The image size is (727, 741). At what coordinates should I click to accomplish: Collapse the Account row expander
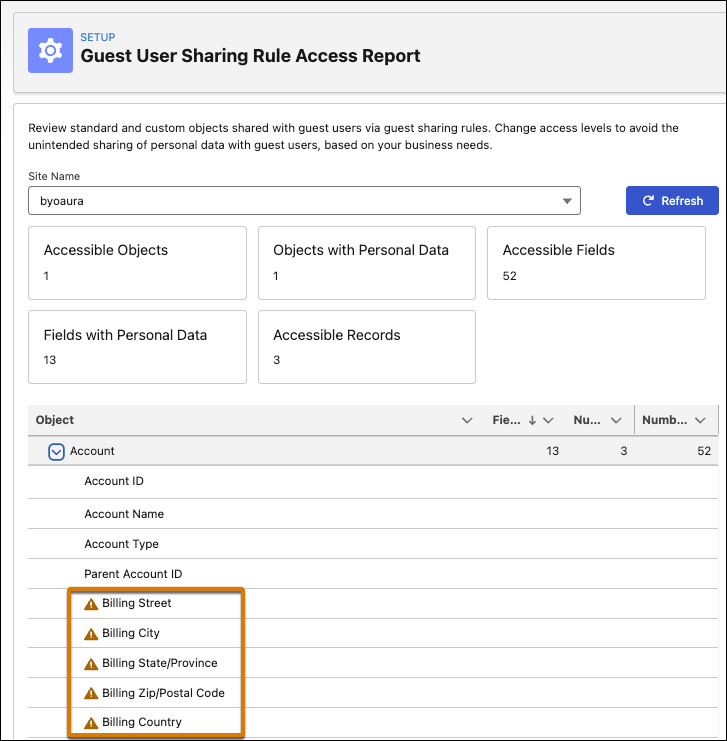(x=56, y=451)
